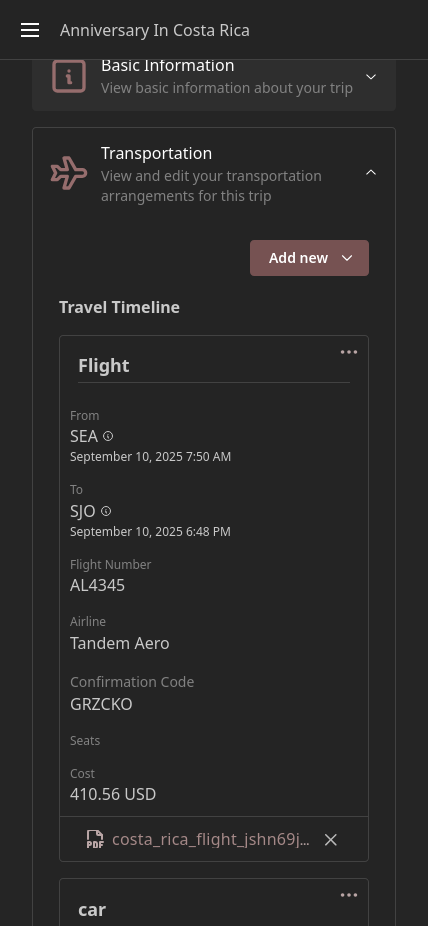Click the Transportation section header title
The height and width of the screenshot is (926, 428).
click(x=156, y=153)
